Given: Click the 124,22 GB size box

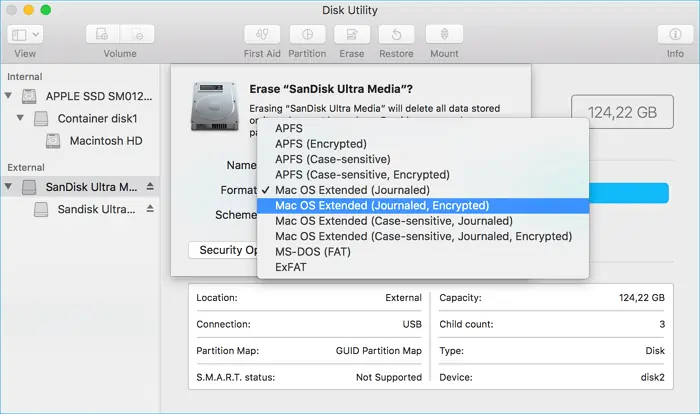Looking at the screenshot, I should 622,112.
